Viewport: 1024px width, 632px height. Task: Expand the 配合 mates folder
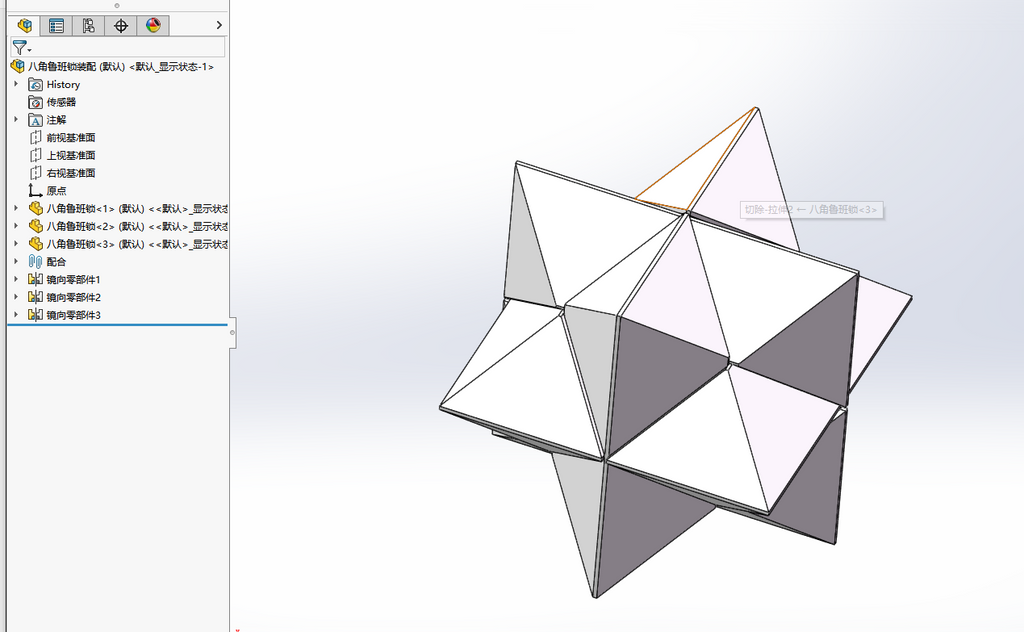(x=16, y=261)
